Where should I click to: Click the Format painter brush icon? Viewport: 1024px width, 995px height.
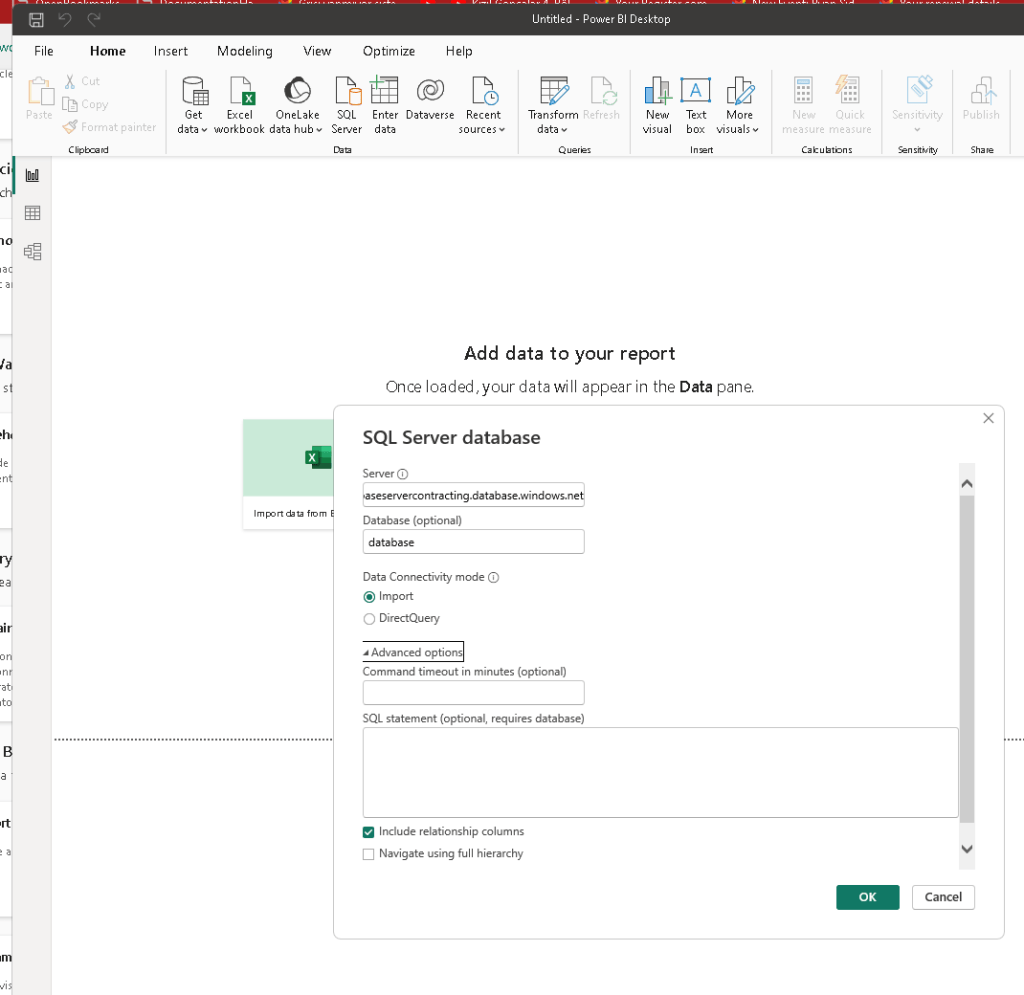pyautogui.click(x=70, y=127)
